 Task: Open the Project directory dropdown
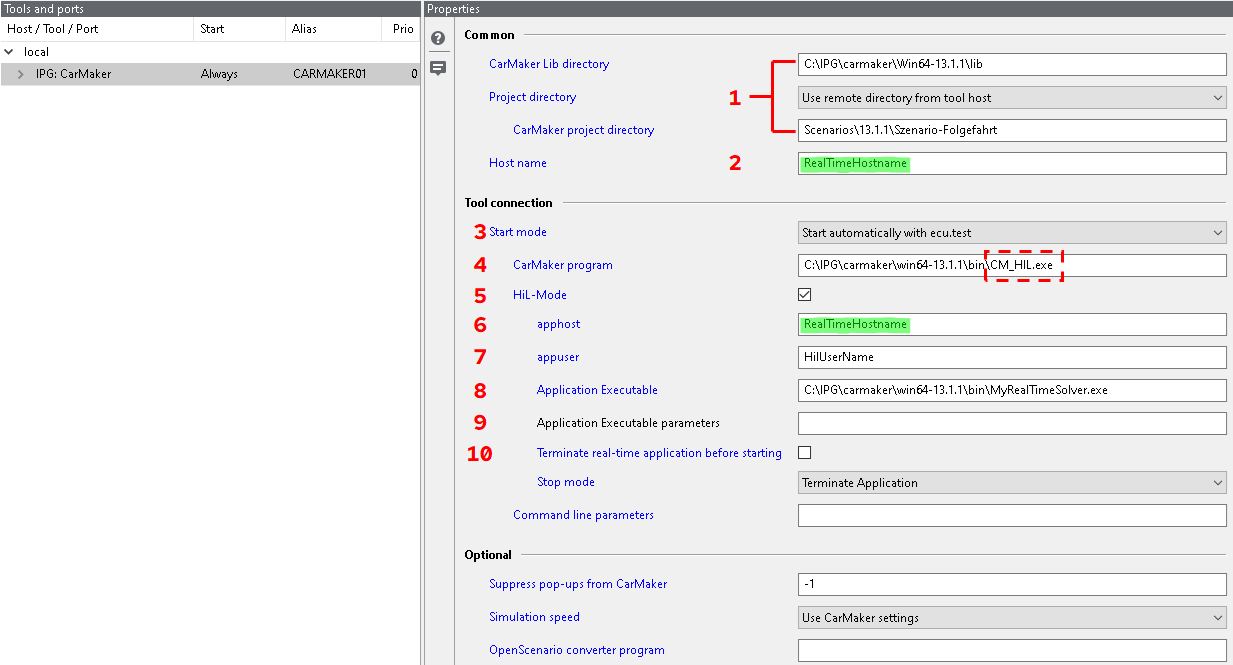[x=1012, y=98]
